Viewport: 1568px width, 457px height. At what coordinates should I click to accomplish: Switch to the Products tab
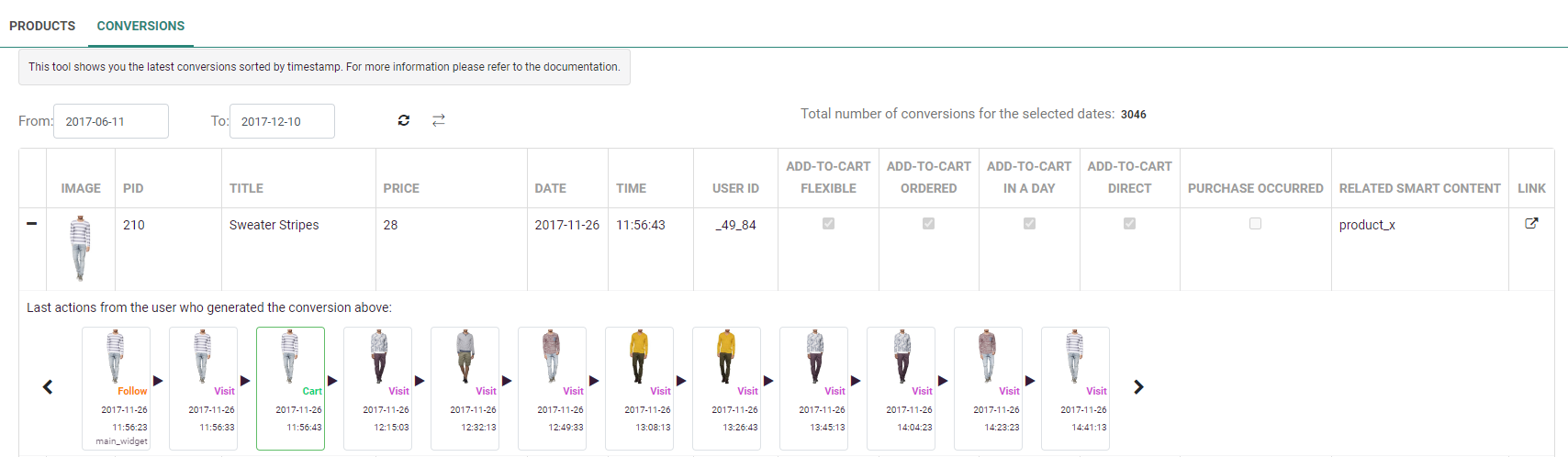[42, 26]
